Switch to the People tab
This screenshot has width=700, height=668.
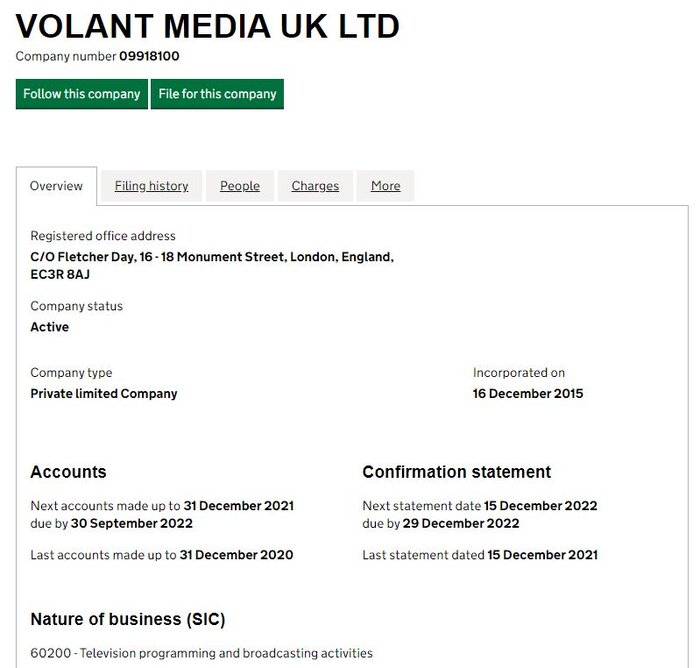click(240, 186)
